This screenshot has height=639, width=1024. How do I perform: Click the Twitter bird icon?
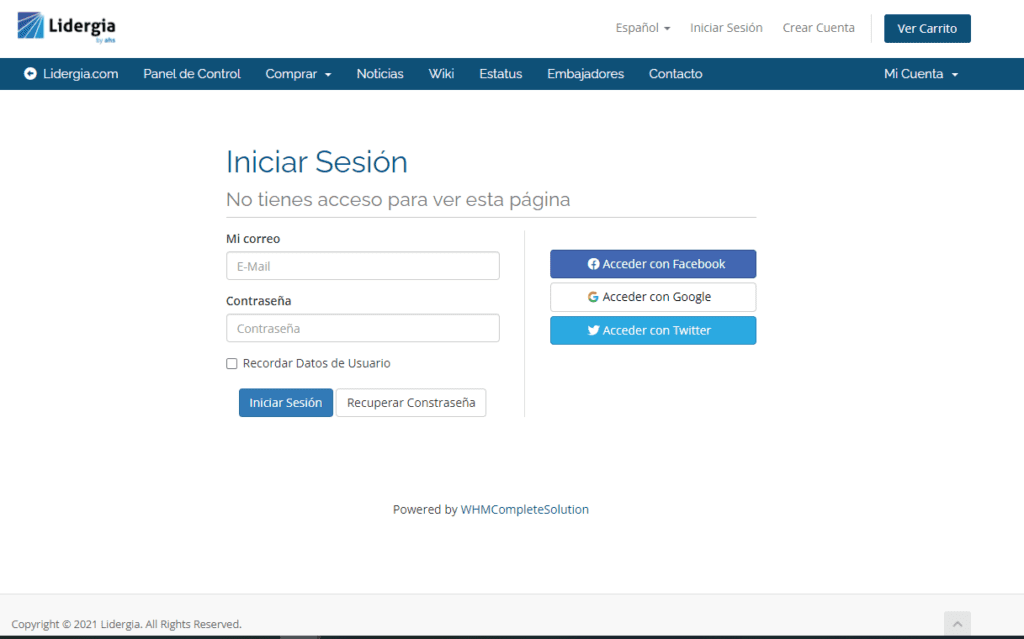(593, 331)
